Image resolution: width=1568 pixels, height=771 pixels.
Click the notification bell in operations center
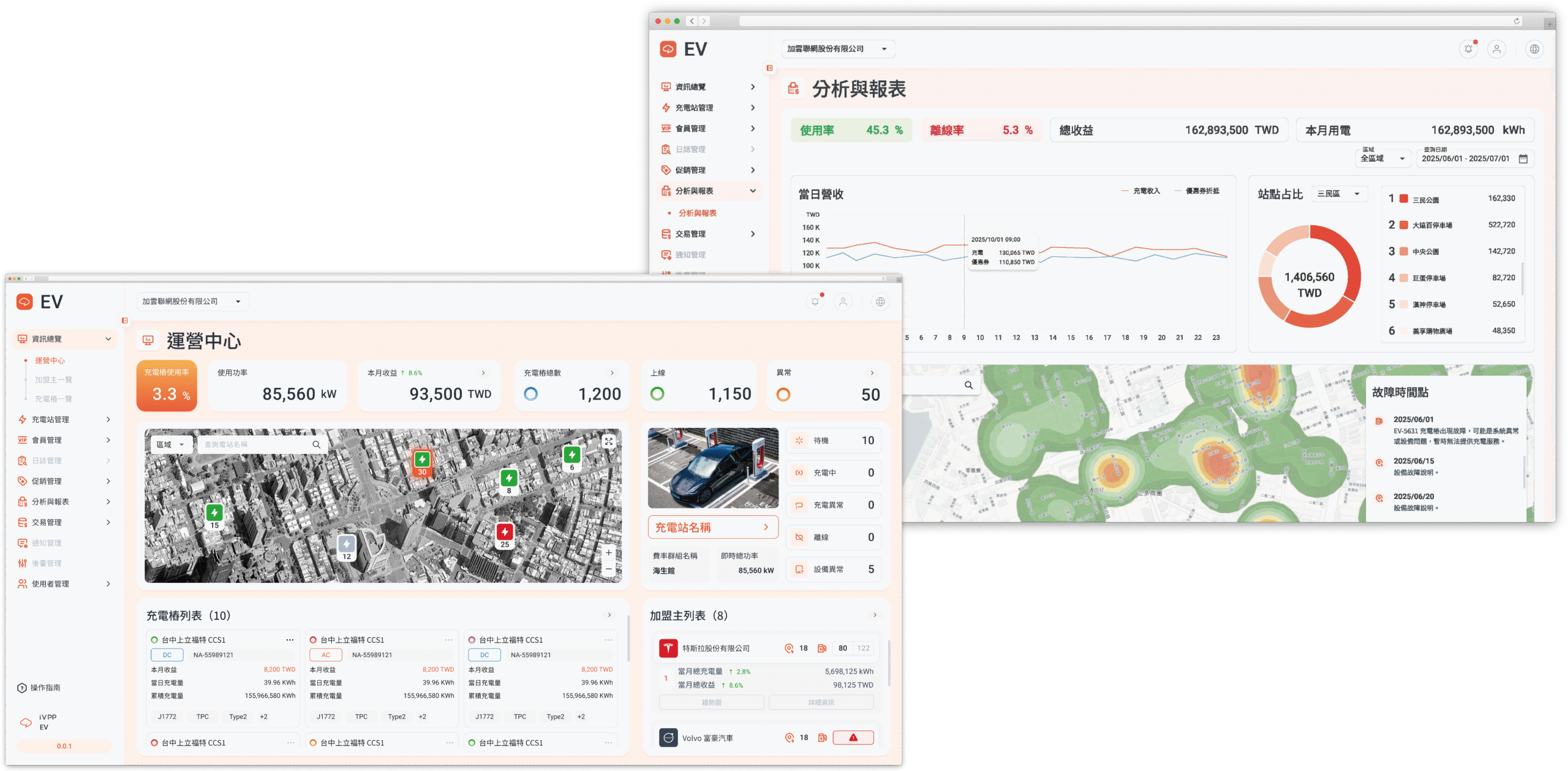pyautogui.click(x=815, y=302)
